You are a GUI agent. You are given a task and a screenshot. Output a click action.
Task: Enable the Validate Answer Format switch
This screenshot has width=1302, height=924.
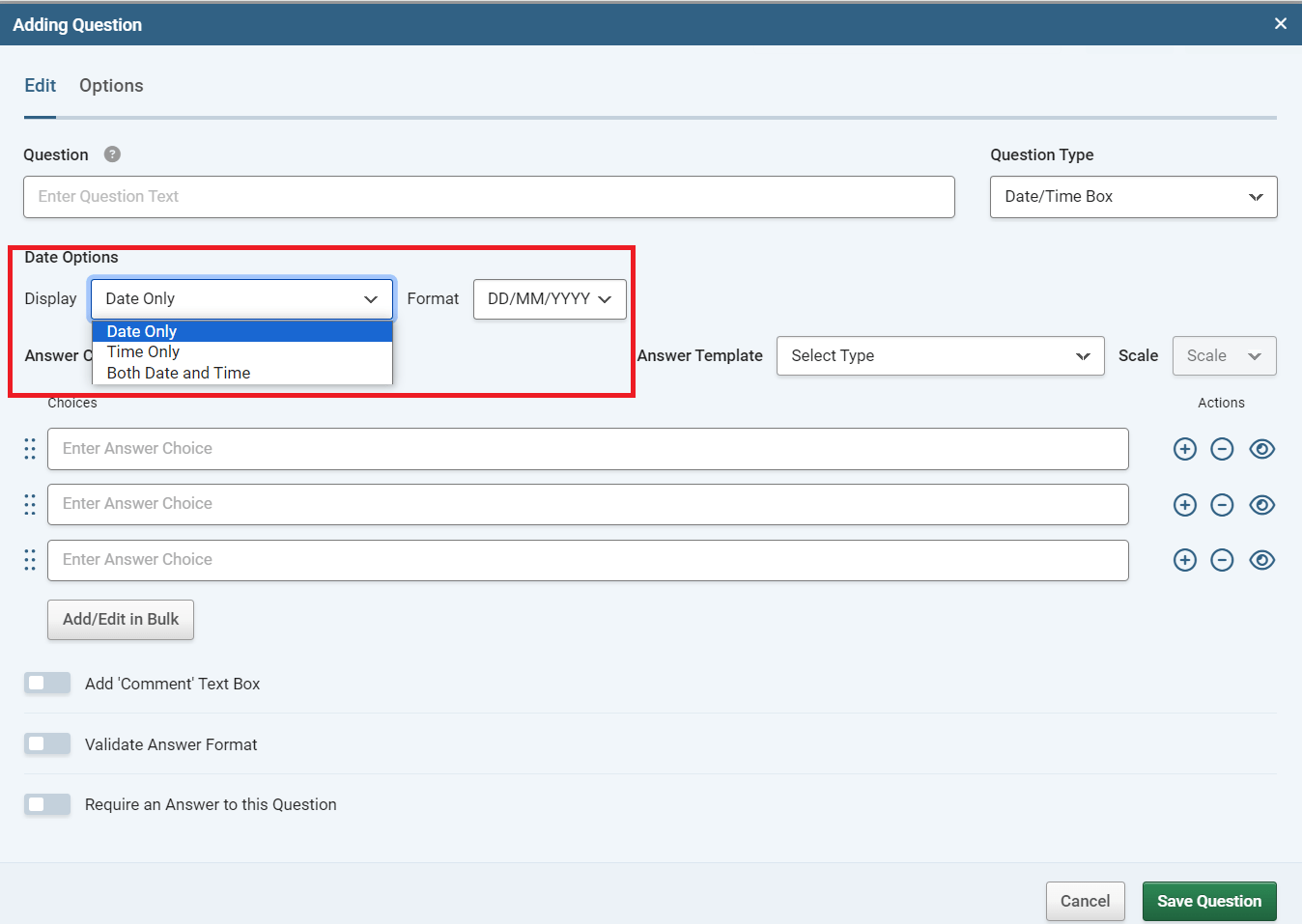pyautogui.click(x=47, y=743)
